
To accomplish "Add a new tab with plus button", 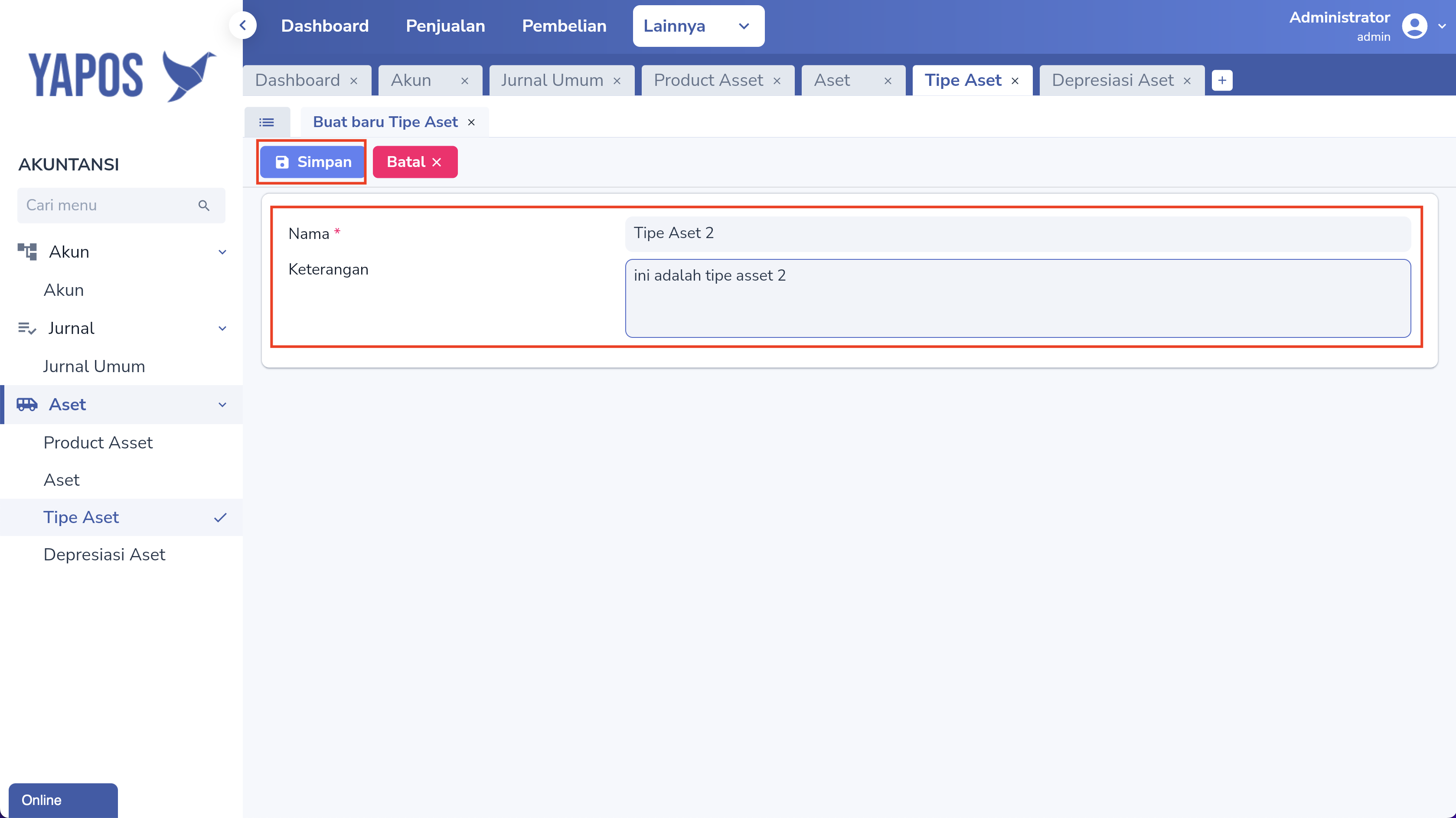I will tap(1222, 80).
